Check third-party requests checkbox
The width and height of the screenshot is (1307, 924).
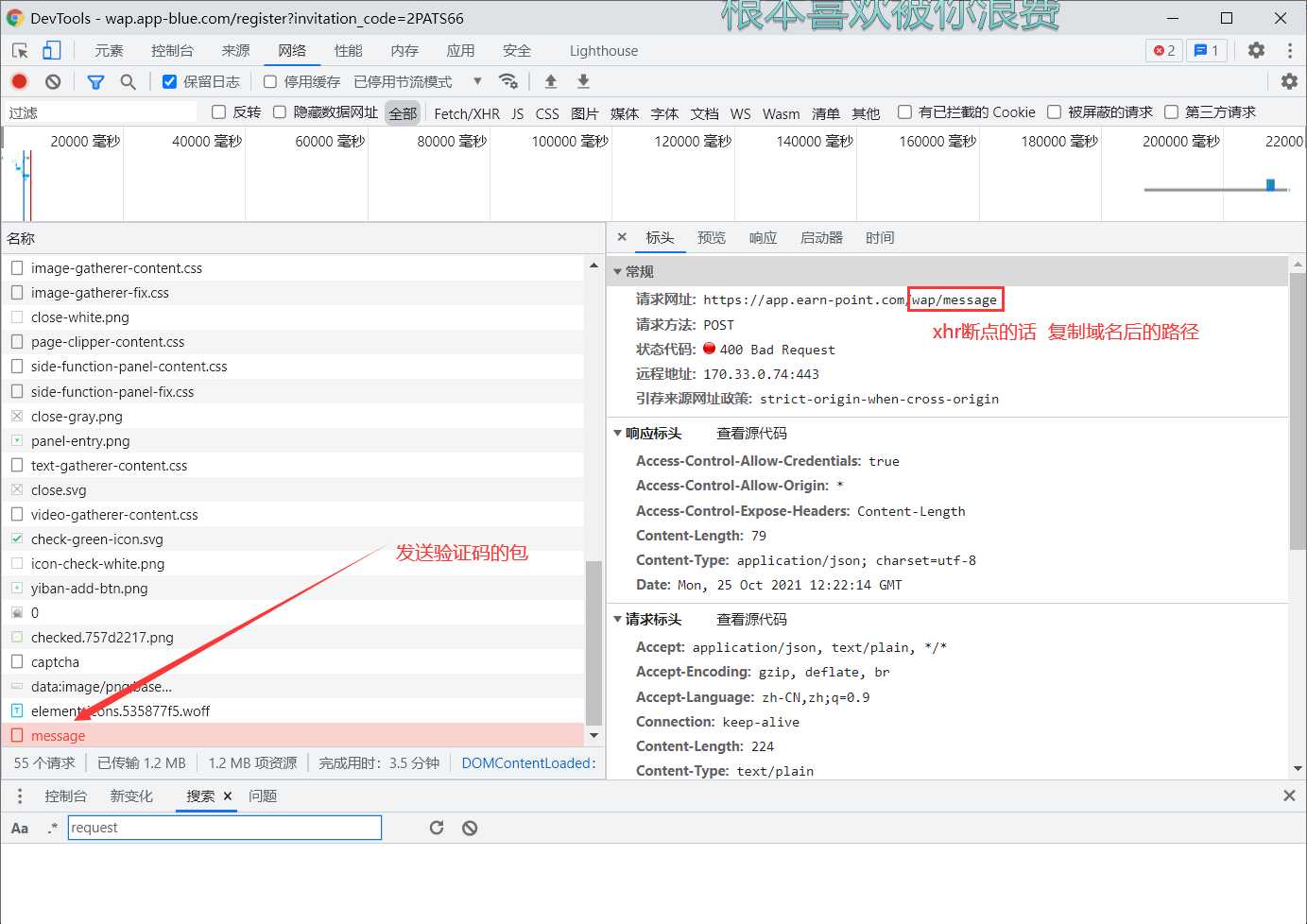coord(1171,112)
